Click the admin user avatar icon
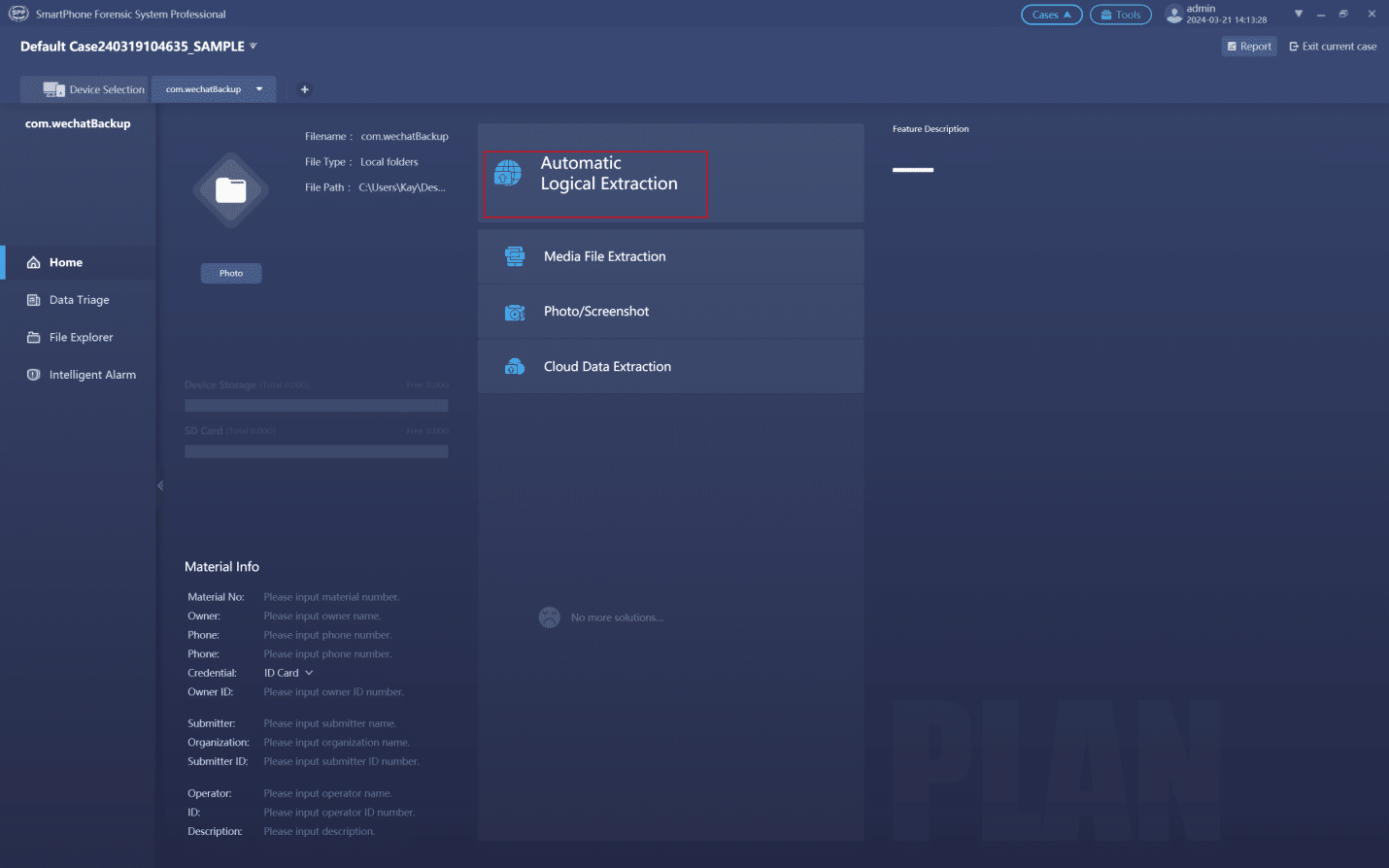 1174,14
